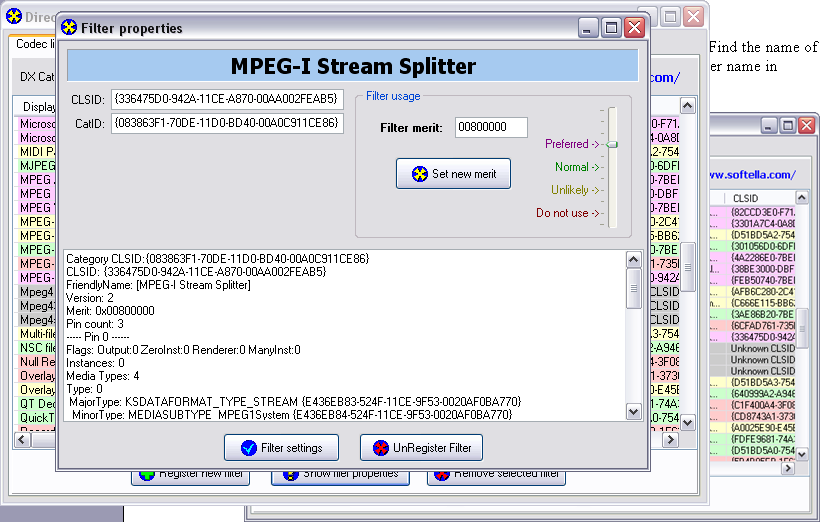Click up arrow of filter details scrollbar
The image size is (820, 522).
(x=633, y=259)
